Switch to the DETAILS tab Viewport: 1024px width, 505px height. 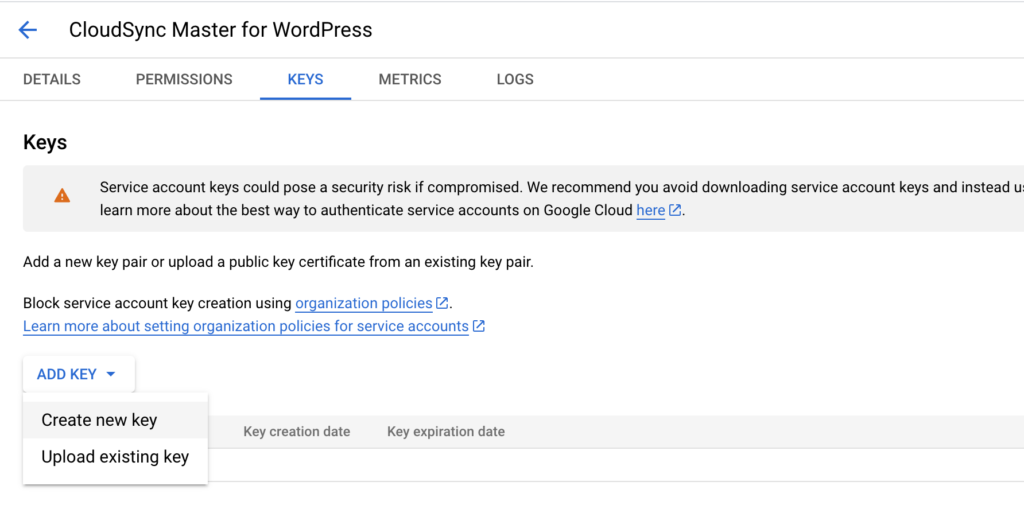pyautogui.click(x=52, y=79)
